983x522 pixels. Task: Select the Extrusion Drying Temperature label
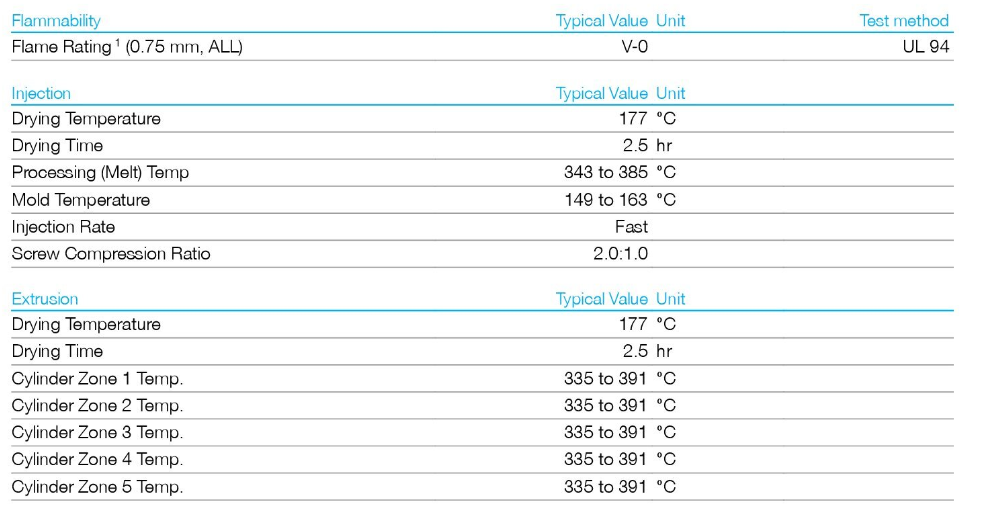point(86,325)
